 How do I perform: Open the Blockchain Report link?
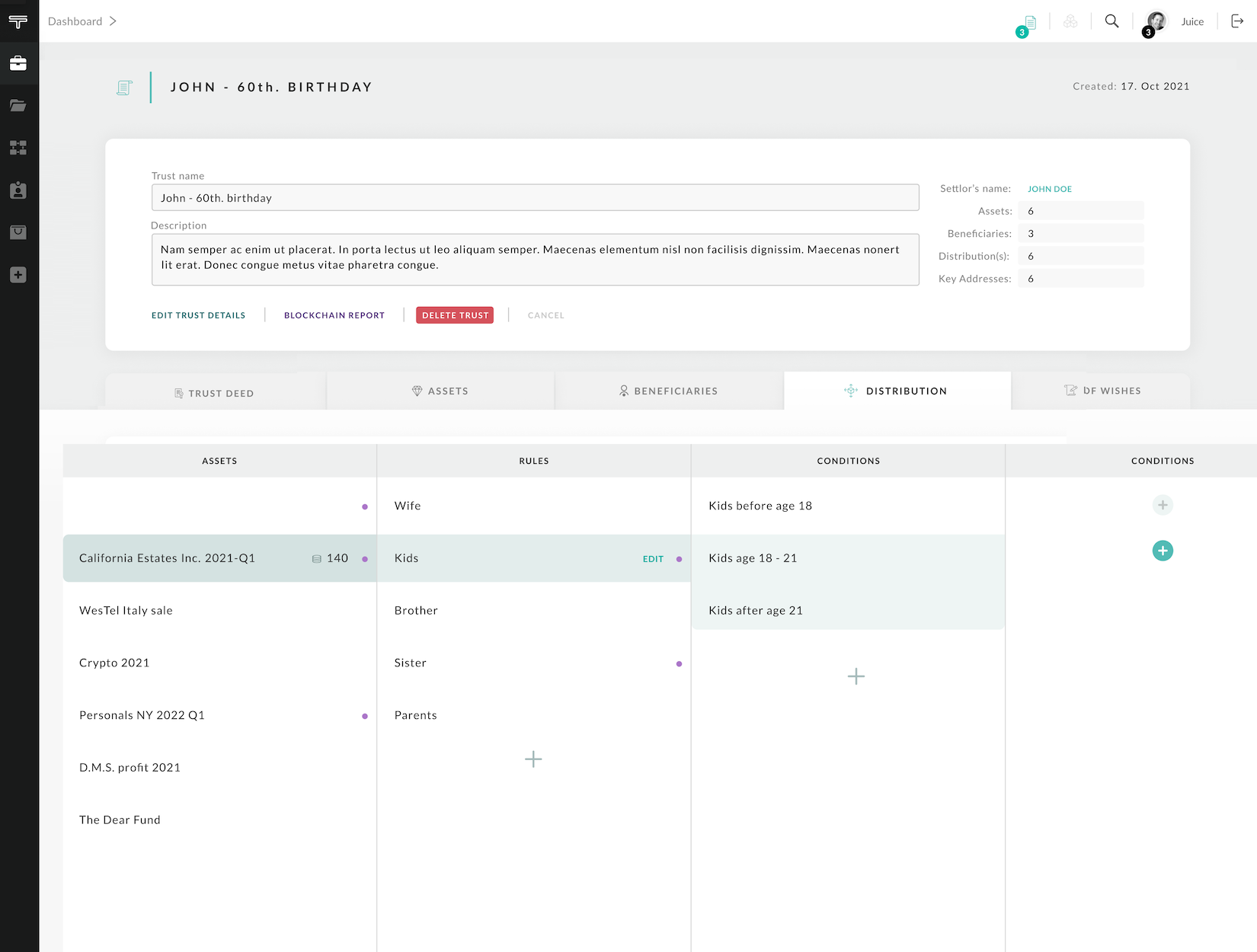pos(334,315)
